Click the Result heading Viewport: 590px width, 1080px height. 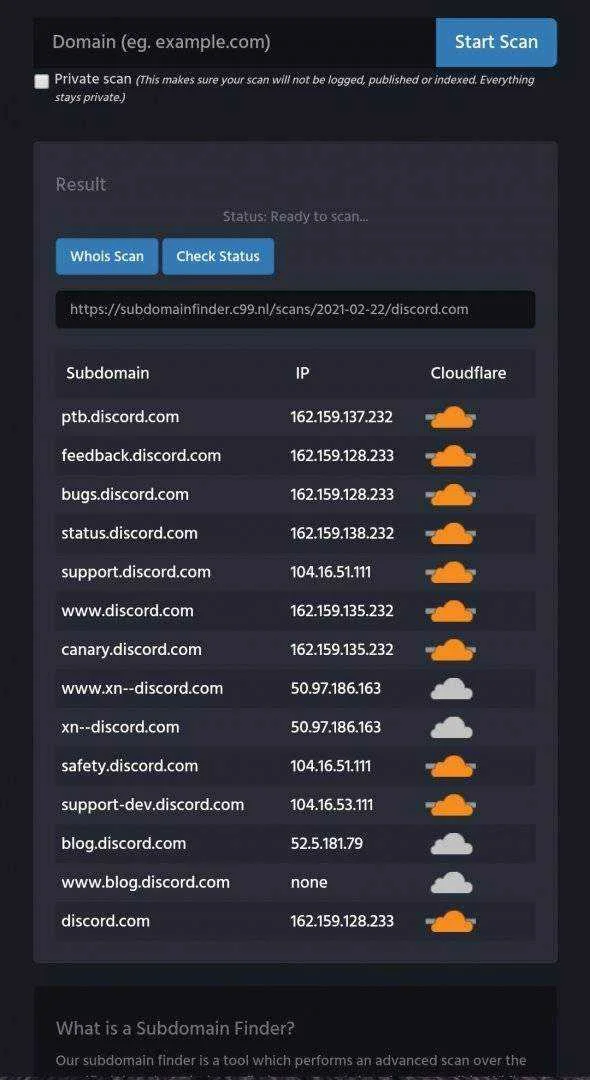coord(81,185)
